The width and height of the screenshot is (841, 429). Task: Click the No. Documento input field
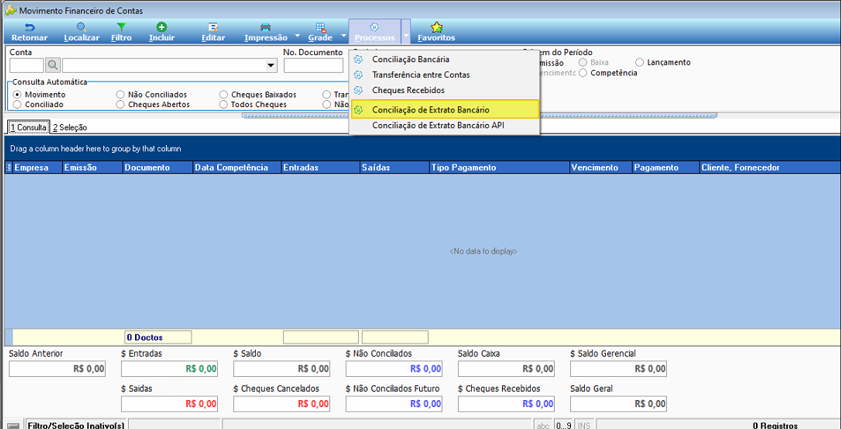coord(313,66)
